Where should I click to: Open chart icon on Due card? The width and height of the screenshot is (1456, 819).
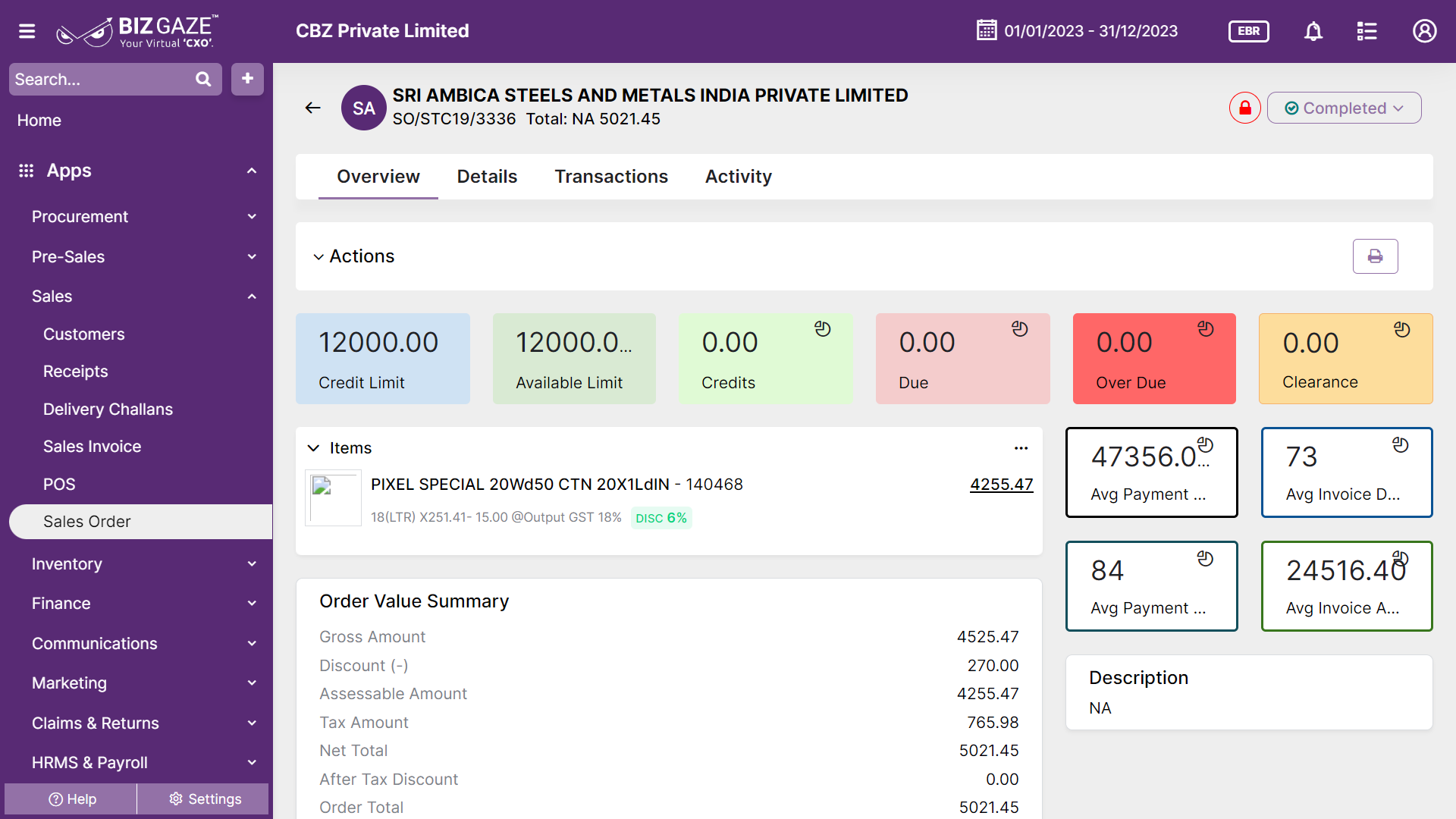(1020, 329)
